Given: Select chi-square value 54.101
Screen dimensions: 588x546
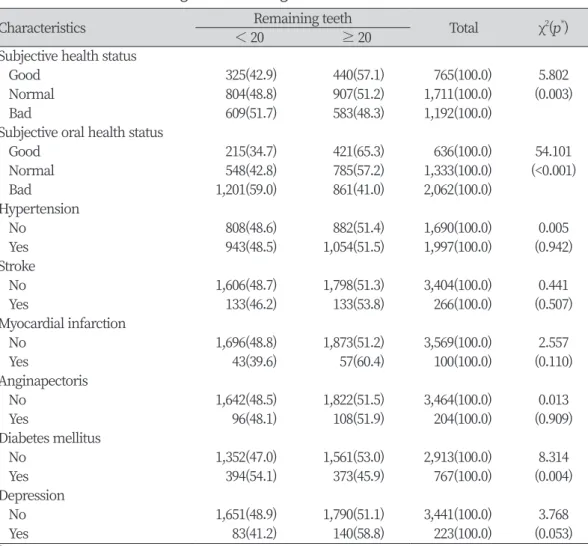Looking at the screenshot, I should [x=554, y=152].
